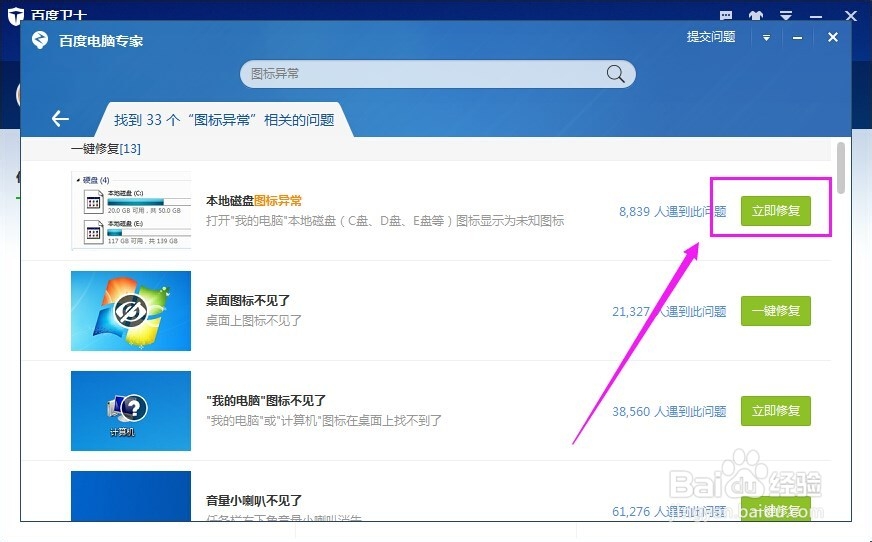This screenshot has width=872, height=542.
Task: Open the 我的电脑 computer icon thumbnail
Action: 131,411
